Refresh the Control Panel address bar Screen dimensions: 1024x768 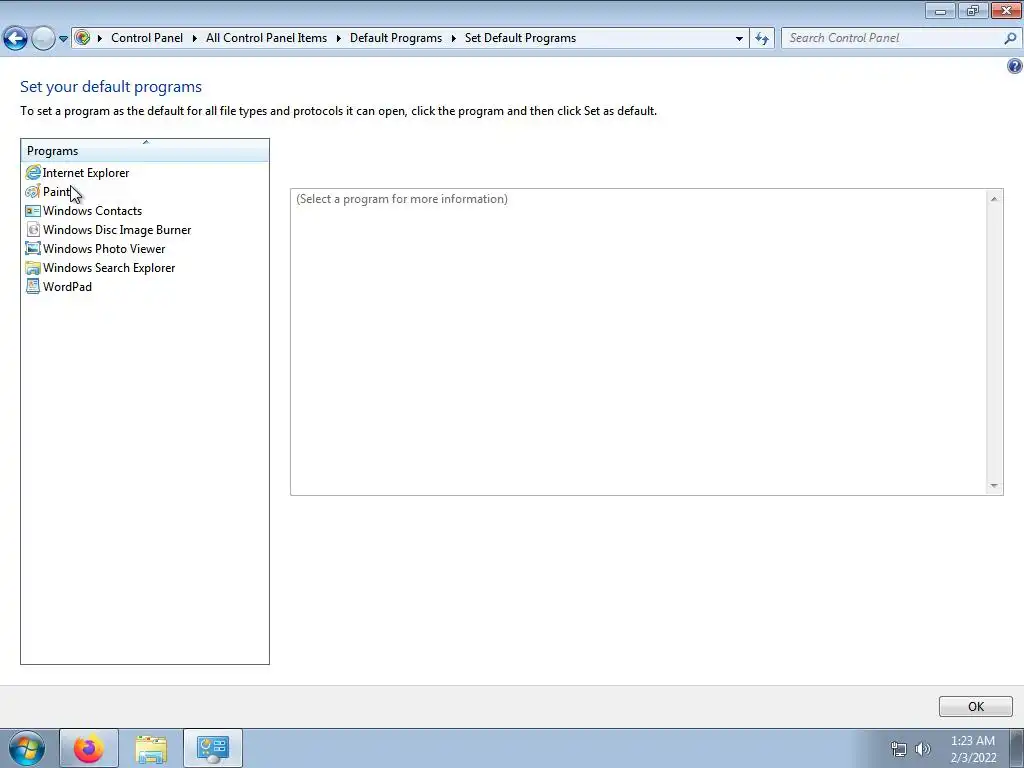point(761,38)
